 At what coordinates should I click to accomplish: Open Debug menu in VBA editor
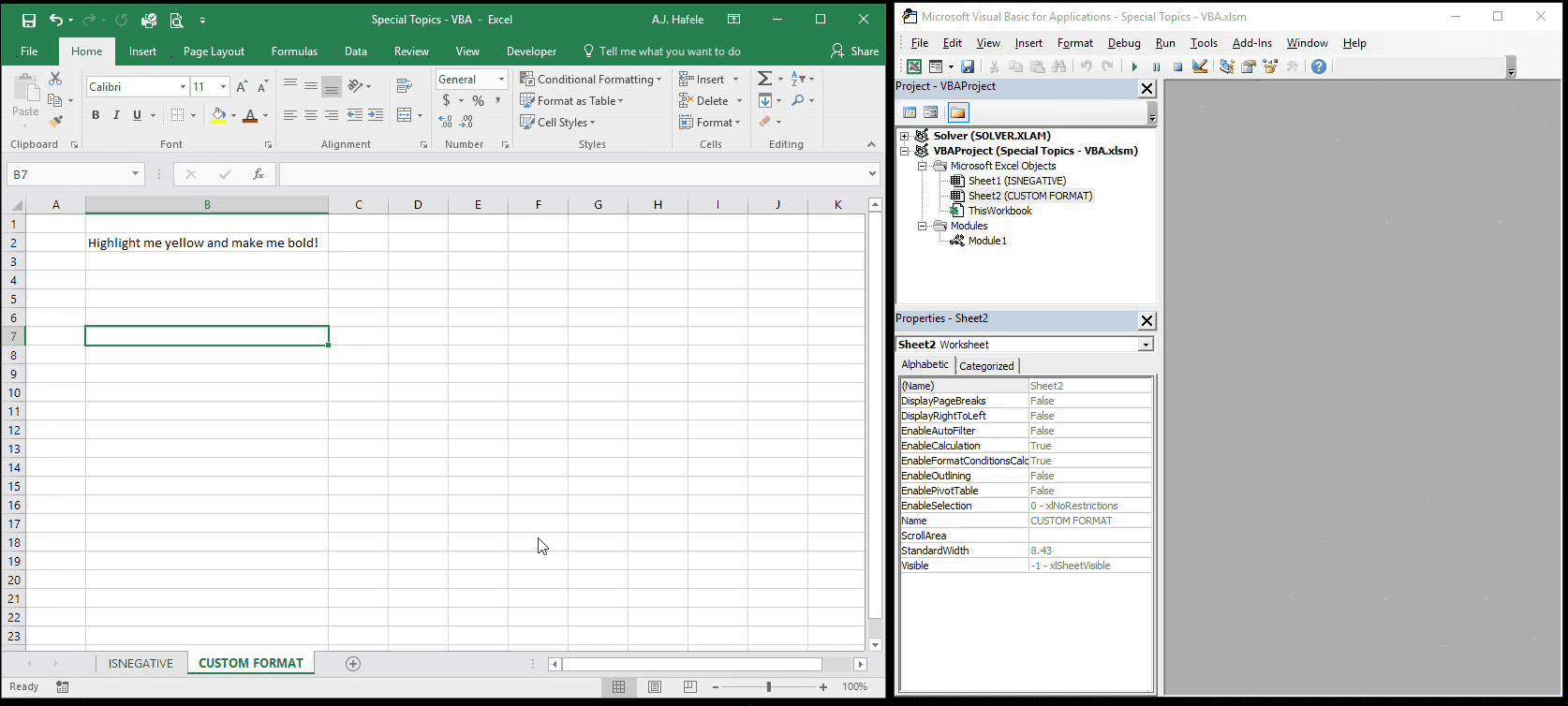[1124, 43]
